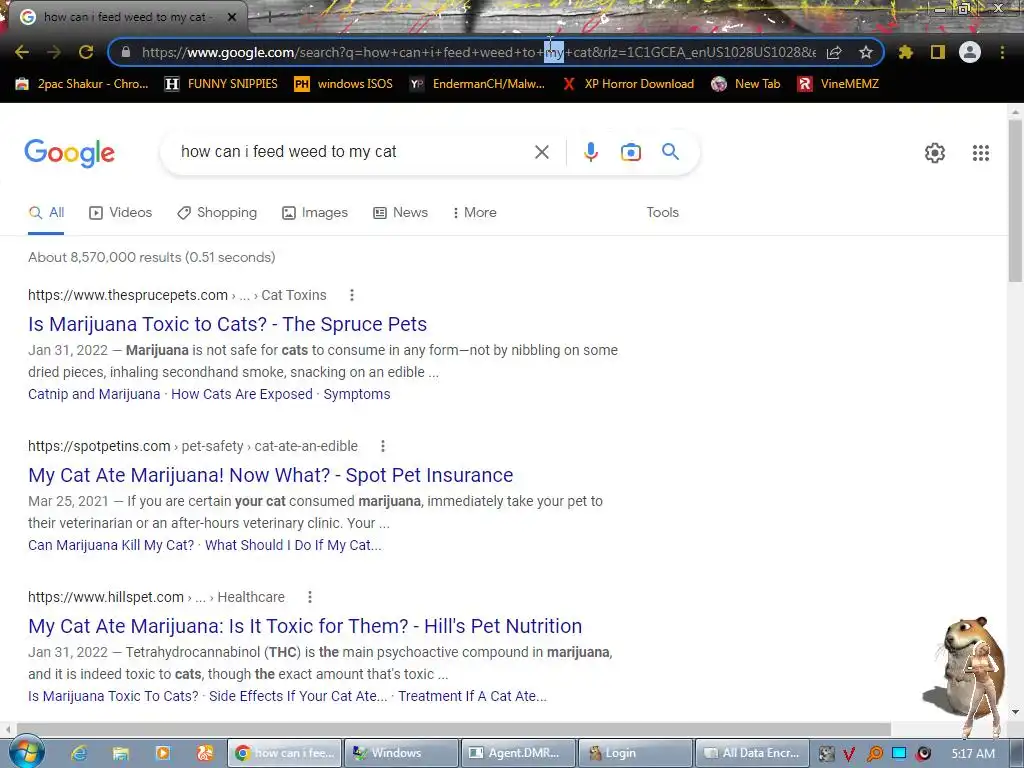Go back to the previous page
The image size is (1024, 768).
coord(22,52)
